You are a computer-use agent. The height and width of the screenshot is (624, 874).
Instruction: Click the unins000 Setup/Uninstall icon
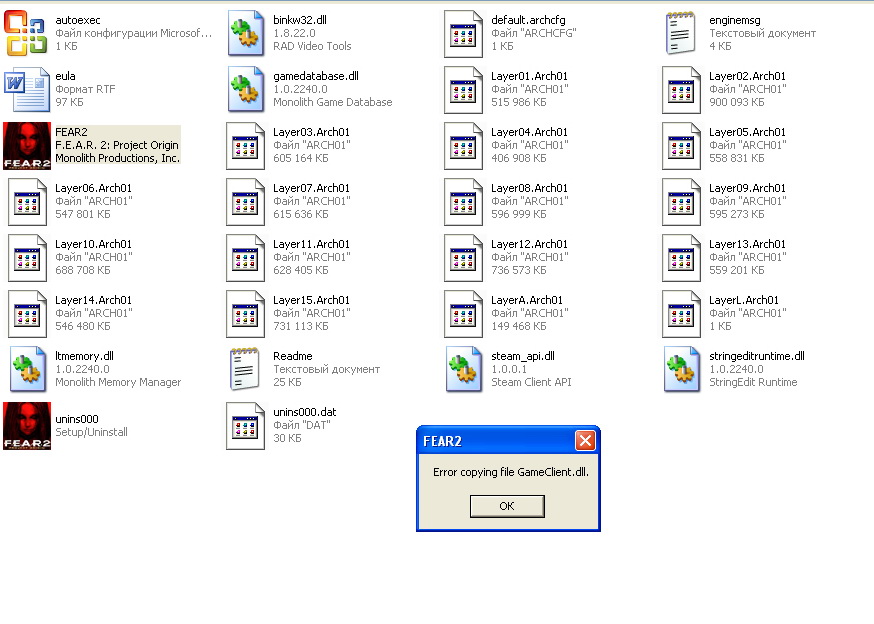coord(27,425)
